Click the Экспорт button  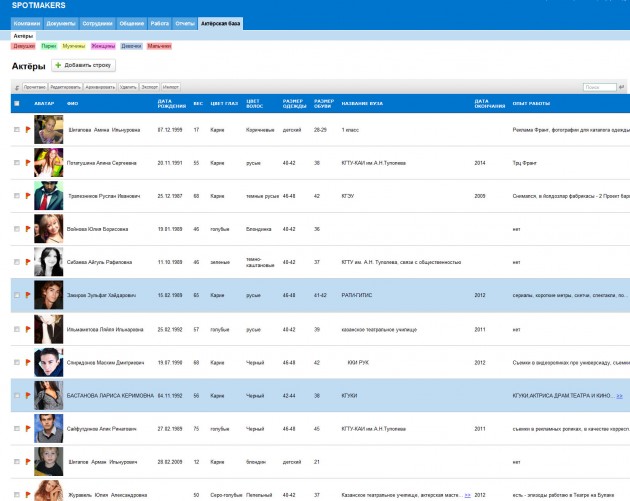click(150, 87)
